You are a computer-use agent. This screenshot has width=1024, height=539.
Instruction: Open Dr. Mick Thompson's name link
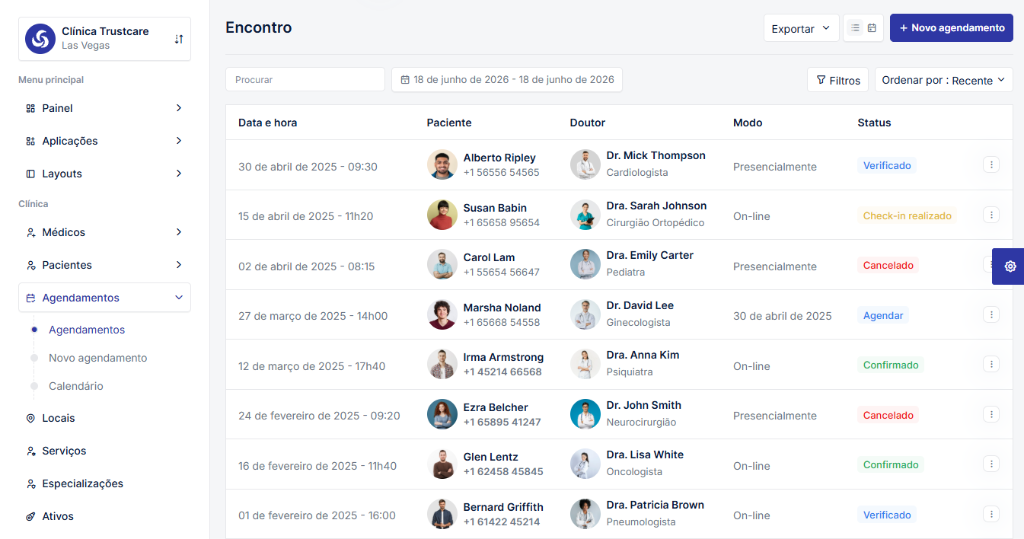coord(656,155)
